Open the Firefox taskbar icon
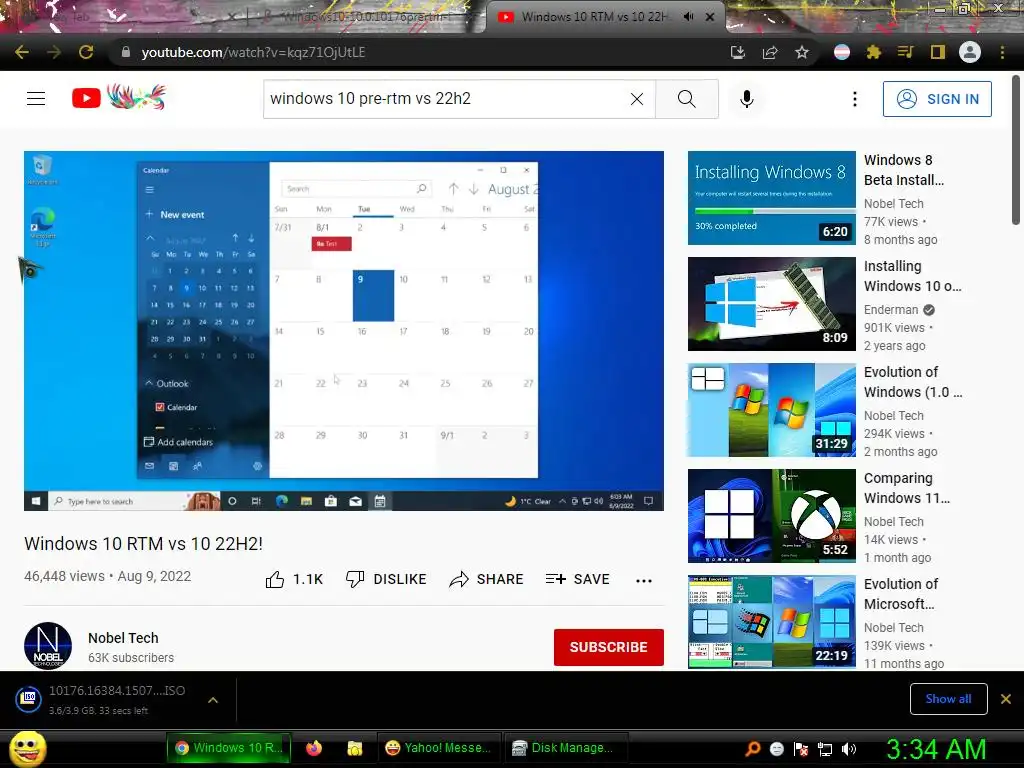Viewport: 1024px width, 768px height. point(314,748)
